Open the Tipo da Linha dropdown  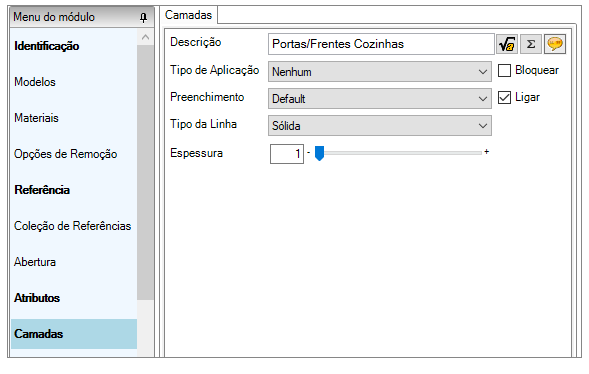(379, 126)
